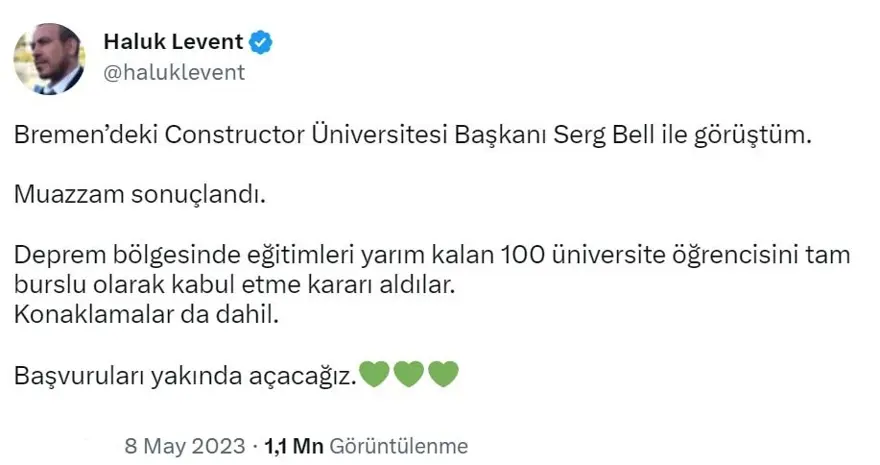Click the Görüntülenme label
The height and width of the screenshot is (465, 880).
tap(397, 446)
